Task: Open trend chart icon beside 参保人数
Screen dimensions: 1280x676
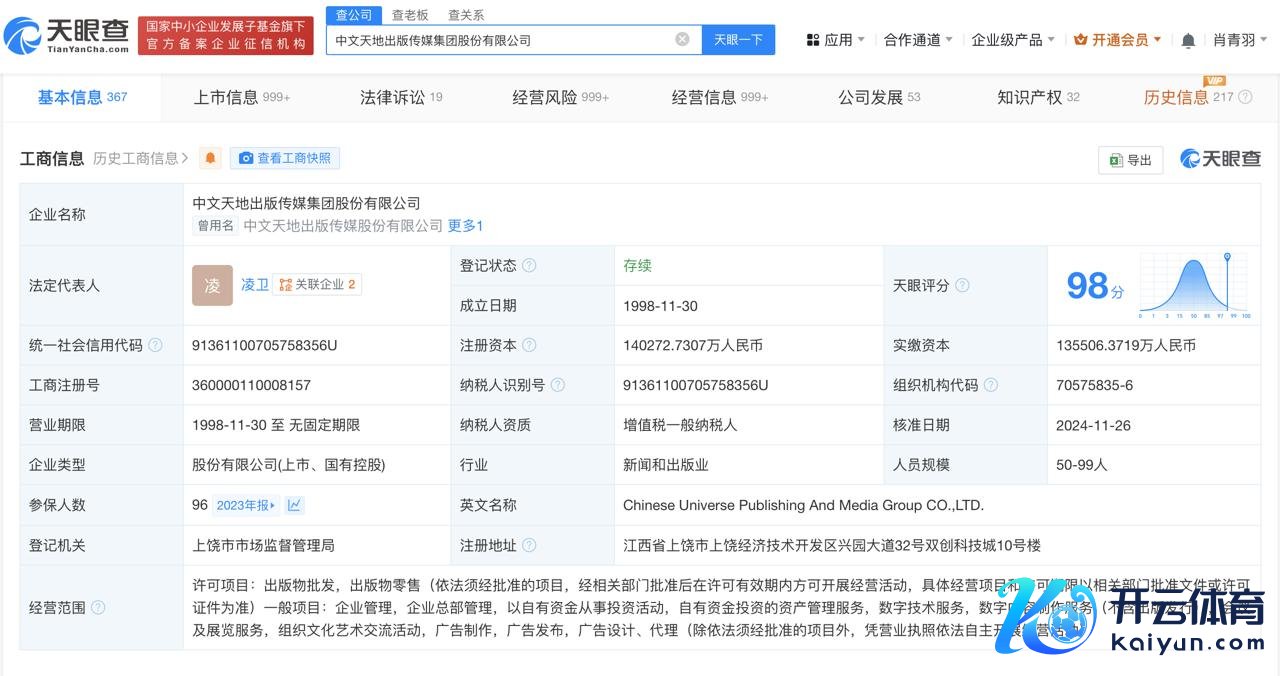Action: pyautogui.click(x=295, y=505)
